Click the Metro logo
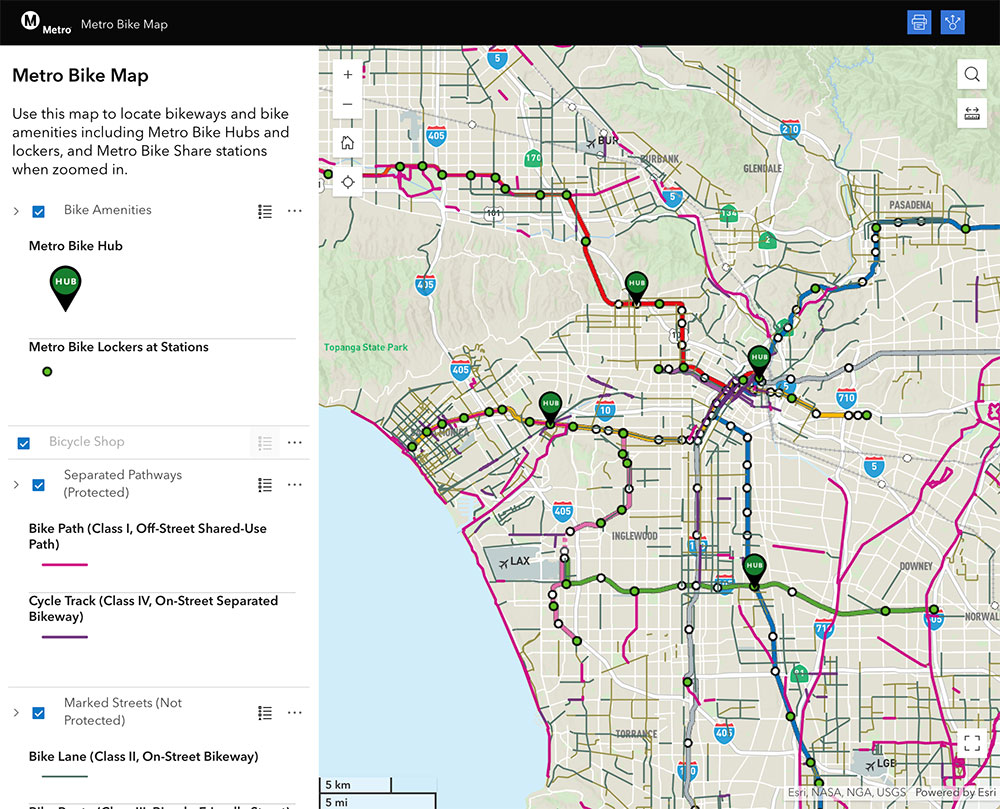 46,23
